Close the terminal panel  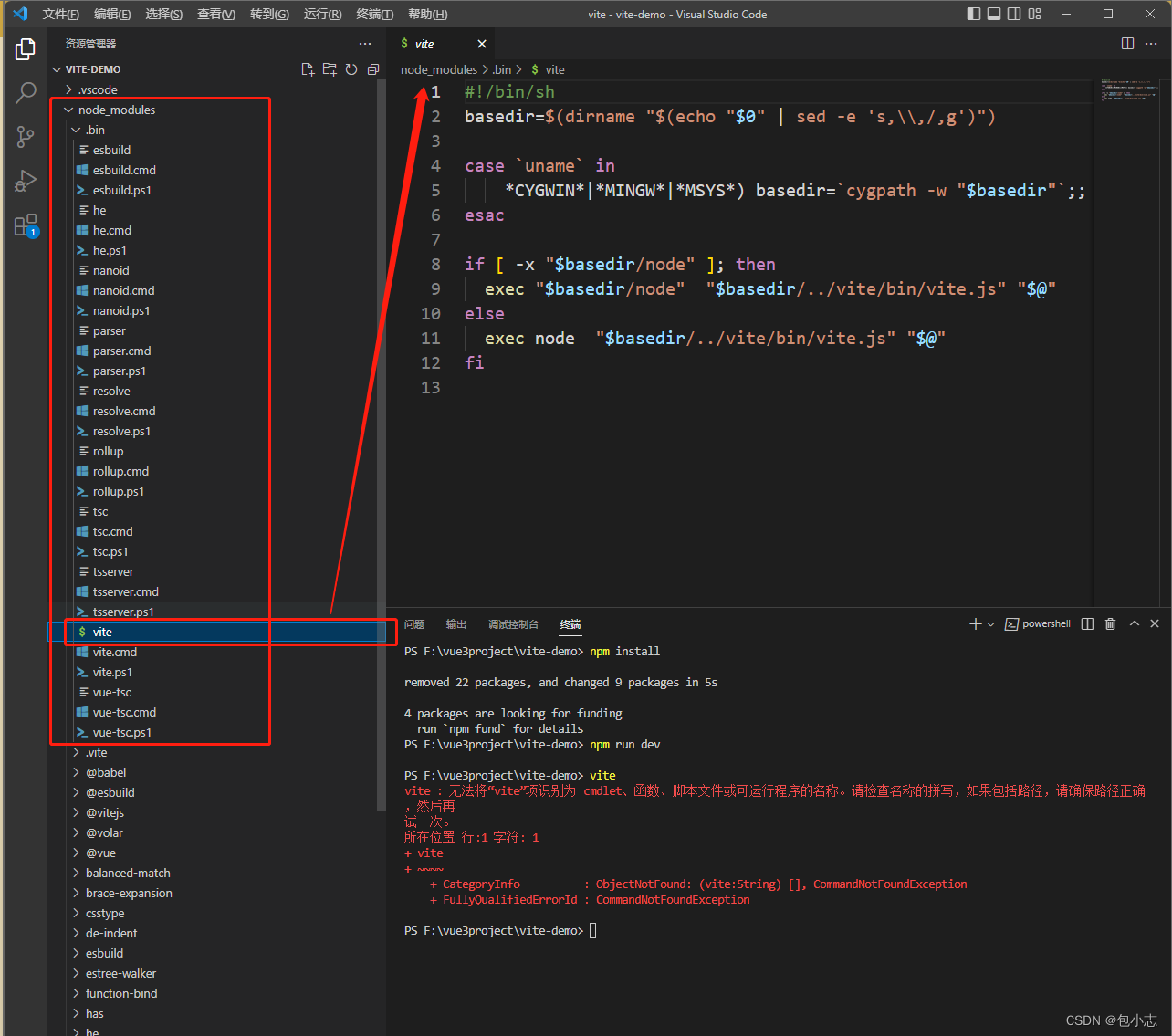pyautogui.click(x=1155, y=623)
